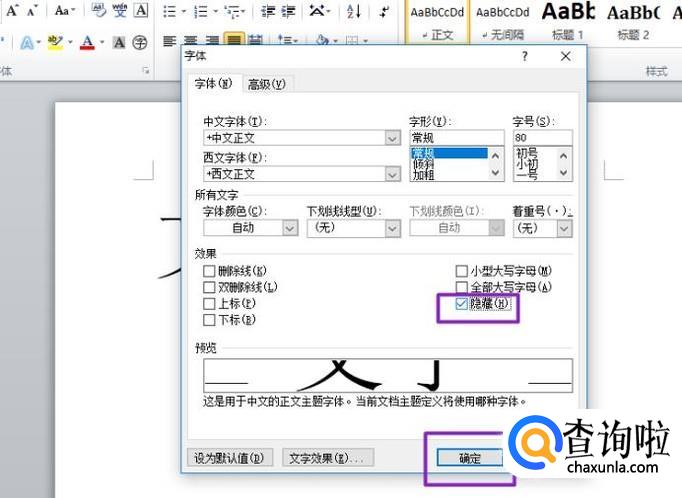Click the dialog help question mark
Image resolution: width=682 pixels, height=498 pixels.
point(525,56)
